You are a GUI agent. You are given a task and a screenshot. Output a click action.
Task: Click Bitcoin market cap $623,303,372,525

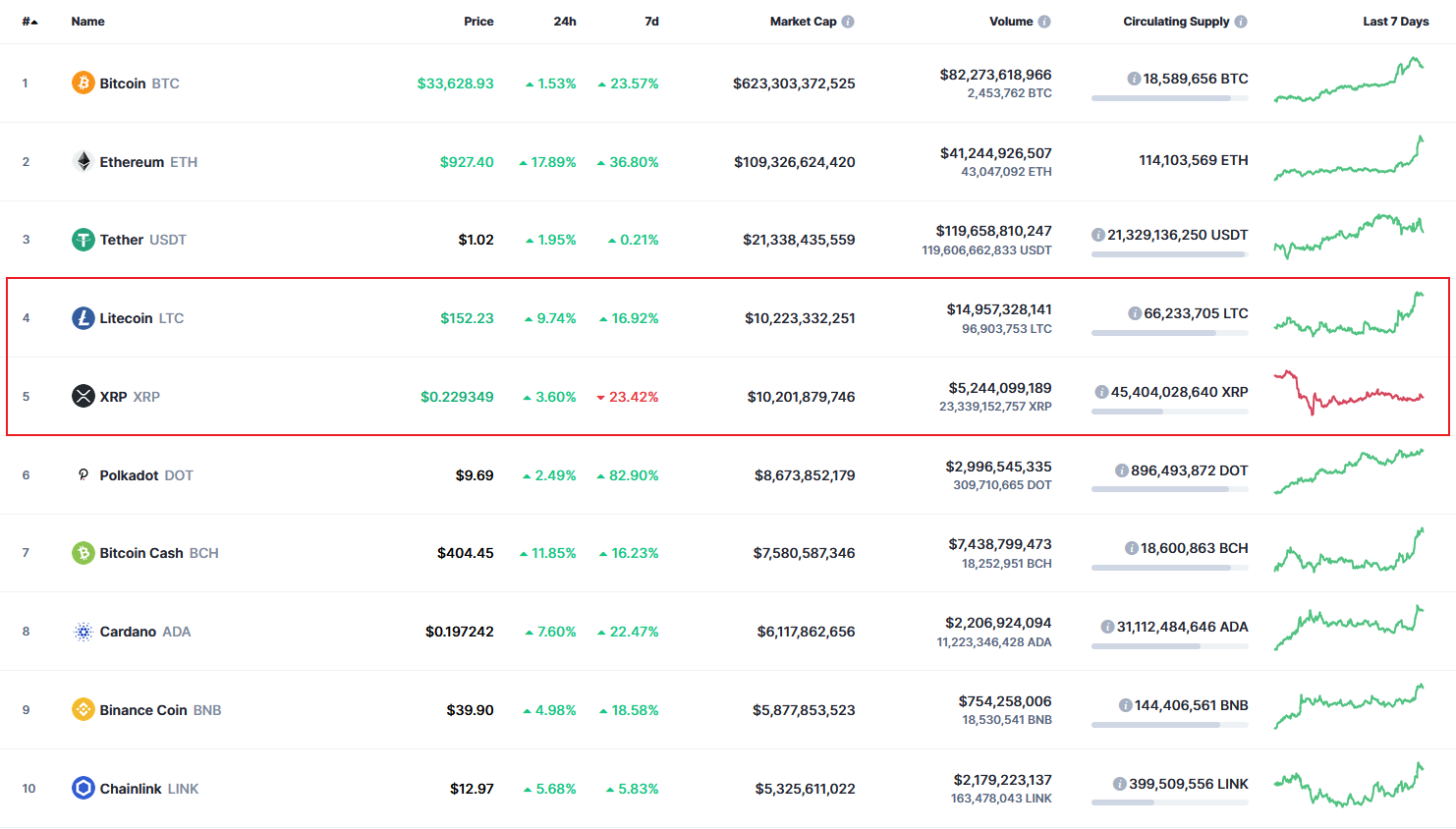pos(794,83)
